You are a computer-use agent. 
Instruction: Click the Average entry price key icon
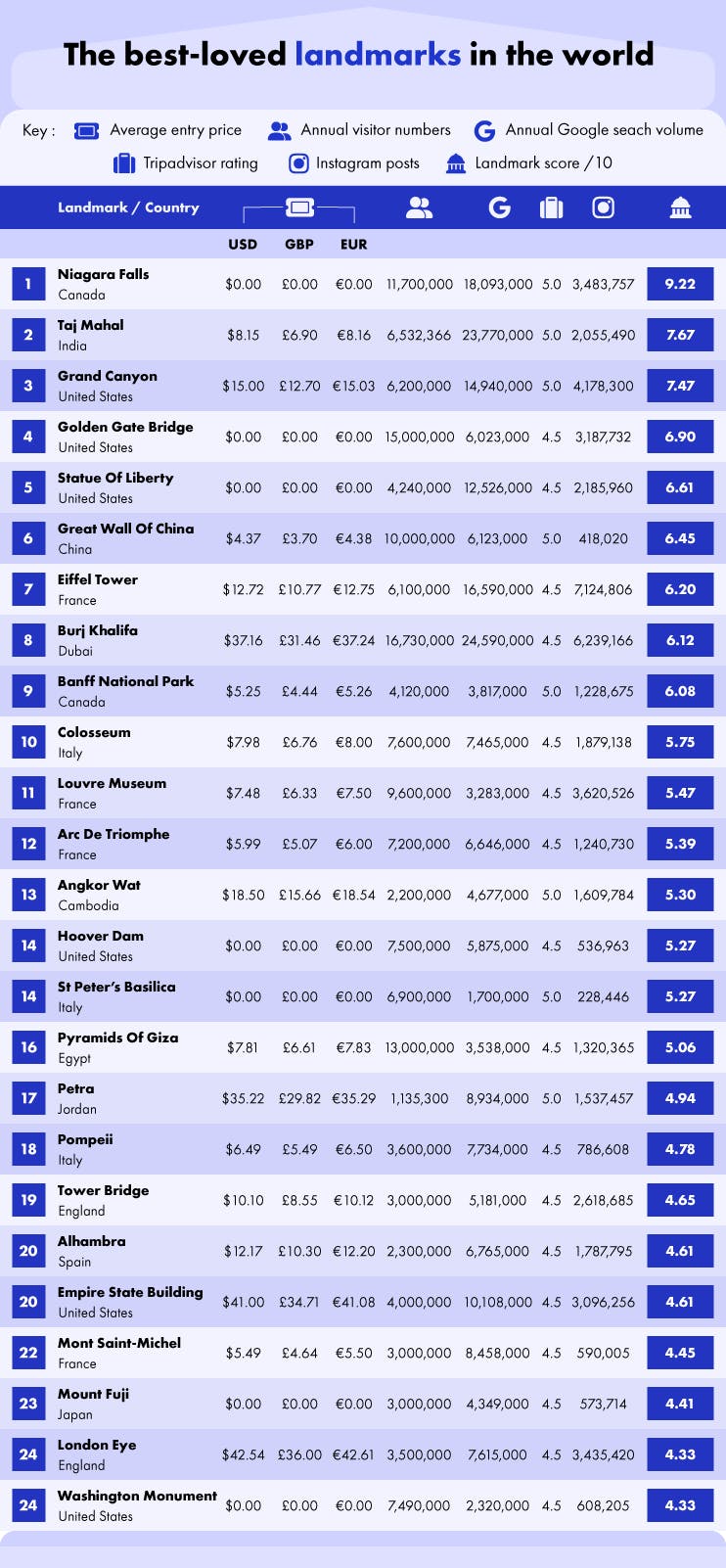click(87, 130)
